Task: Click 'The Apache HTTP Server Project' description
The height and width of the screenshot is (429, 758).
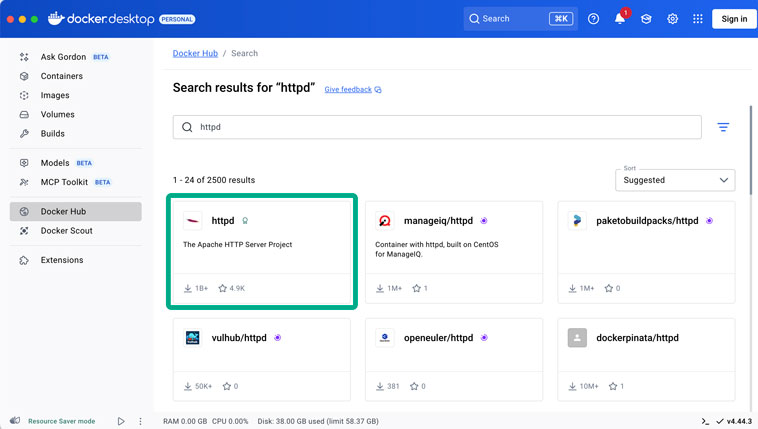Action: point(237,245)
